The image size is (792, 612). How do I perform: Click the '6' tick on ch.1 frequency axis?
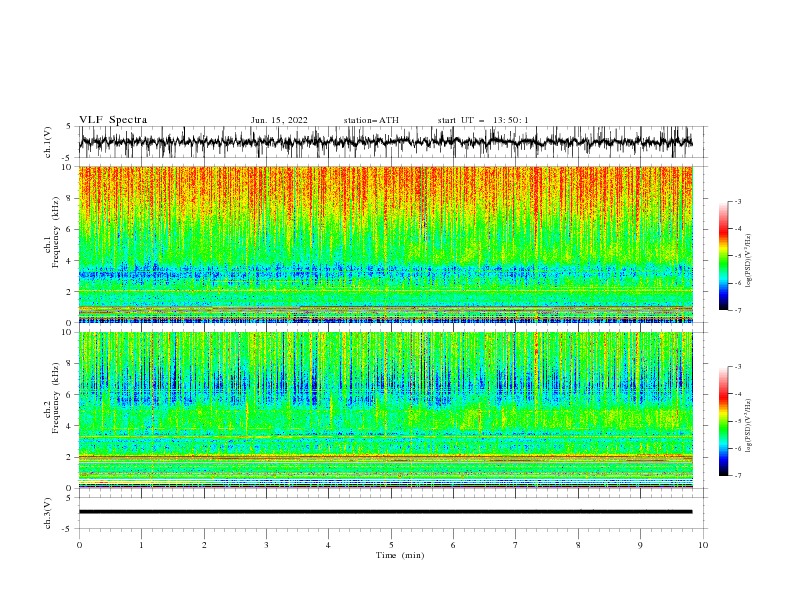click(x=71, y=229)
